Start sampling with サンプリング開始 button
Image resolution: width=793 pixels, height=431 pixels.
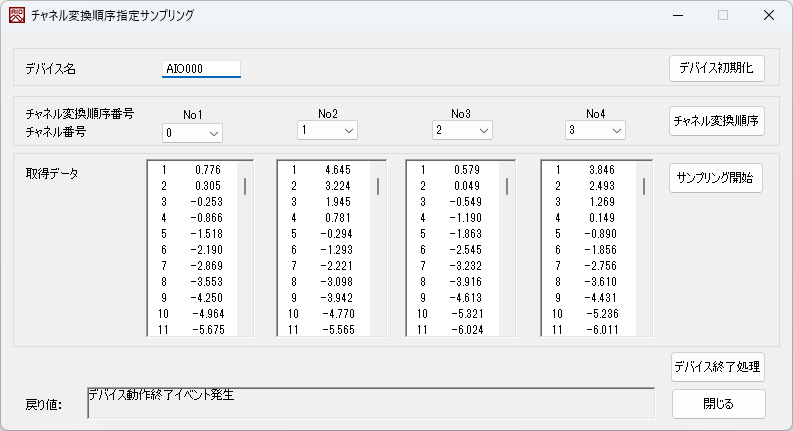(x=716, y=179)
